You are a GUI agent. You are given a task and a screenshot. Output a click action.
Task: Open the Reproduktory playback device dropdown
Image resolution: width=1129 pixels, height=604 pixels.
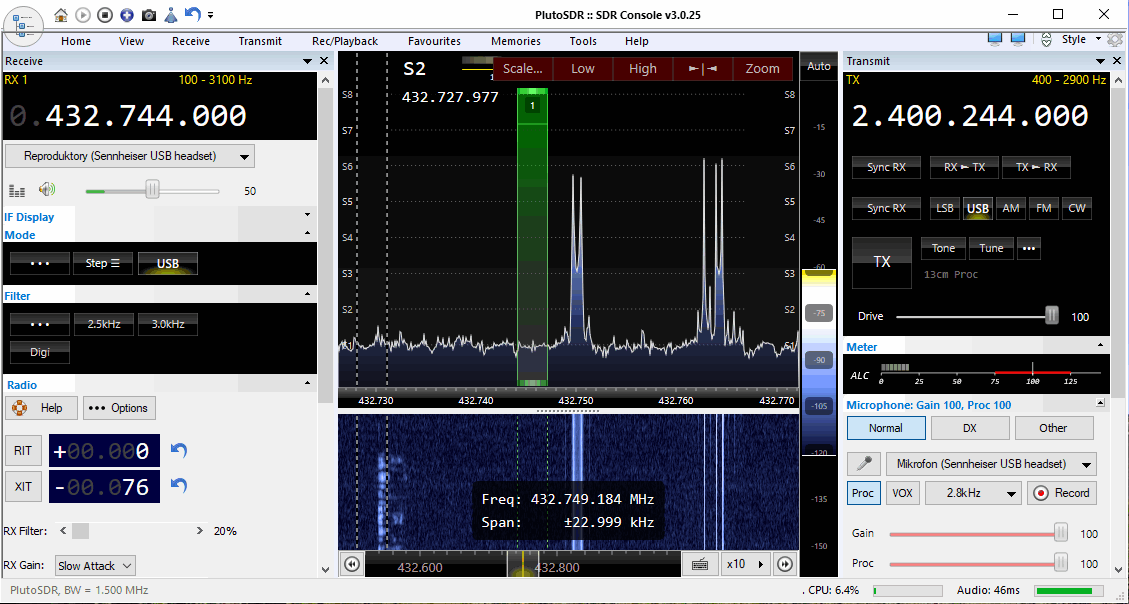click(x=130, y=156)
